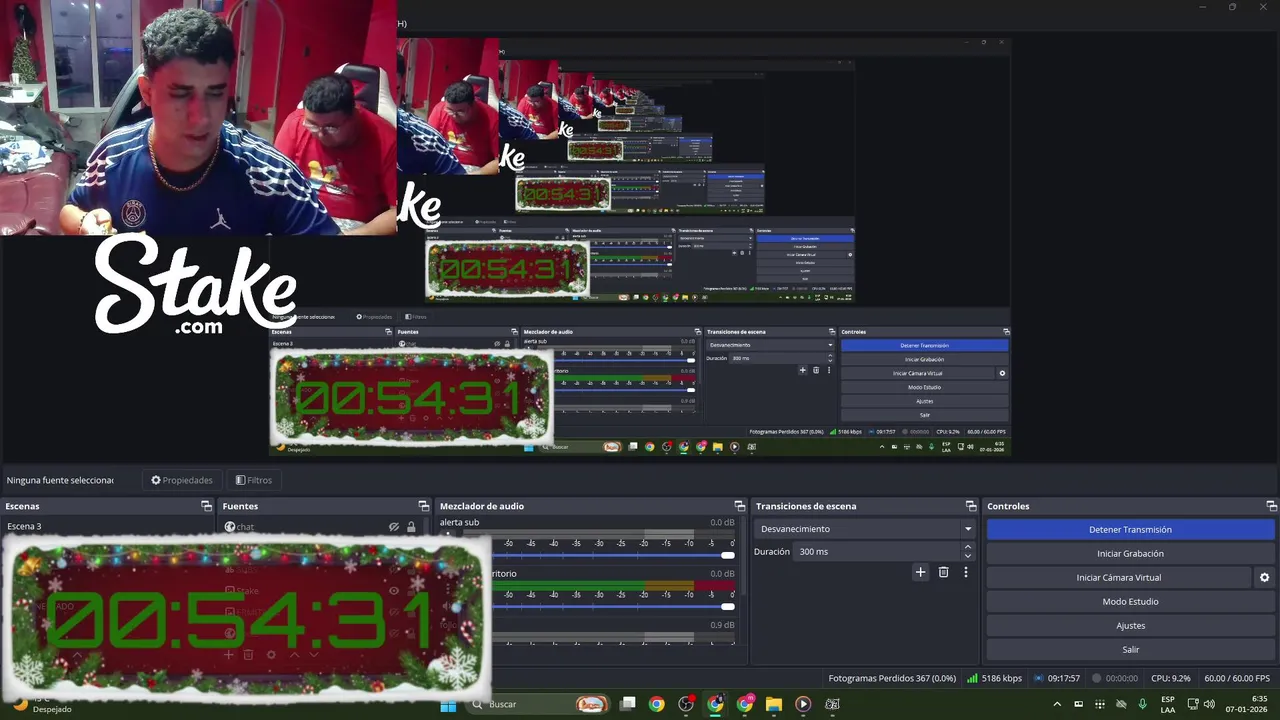Click the 60.00 / 60.00 FPS text
Image resolution: width=1280 pixels, height=720 pixels.
click(1237, 678)
